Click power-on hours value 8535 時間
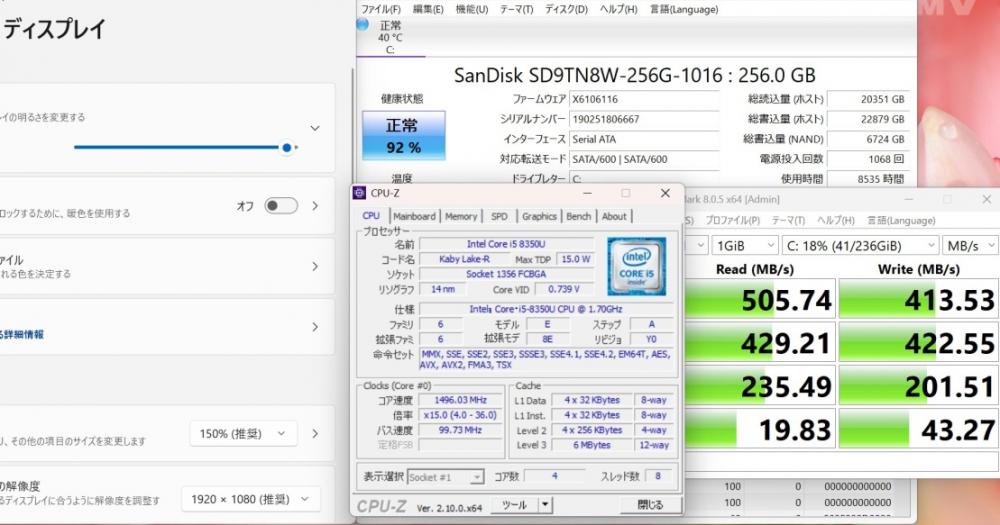 pos(868,179)
